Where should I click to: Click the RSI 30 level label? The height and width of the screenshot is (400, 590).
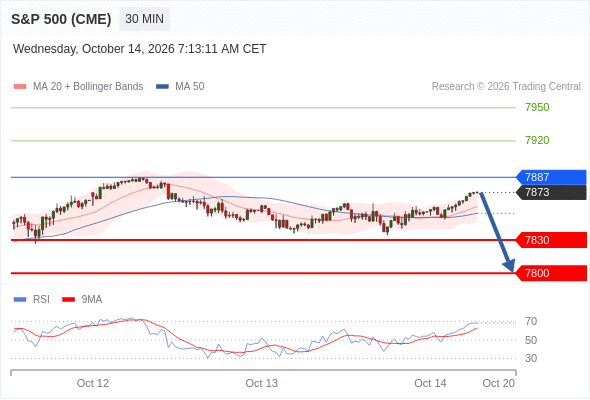tap(531, 358)
